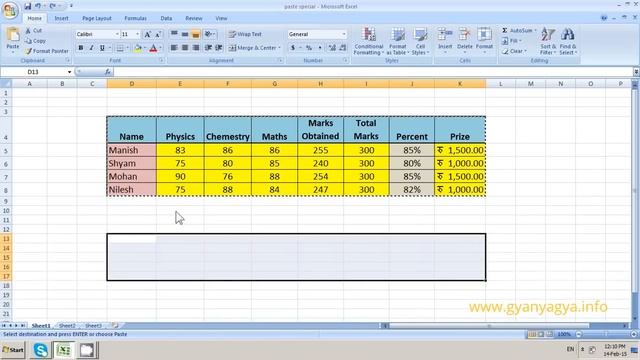Image resolution: width=640 pixels, height=360 pixels.
Task: Decrease font size with Shrink Font
Action: pyautogui.click(x=158, y=34)
